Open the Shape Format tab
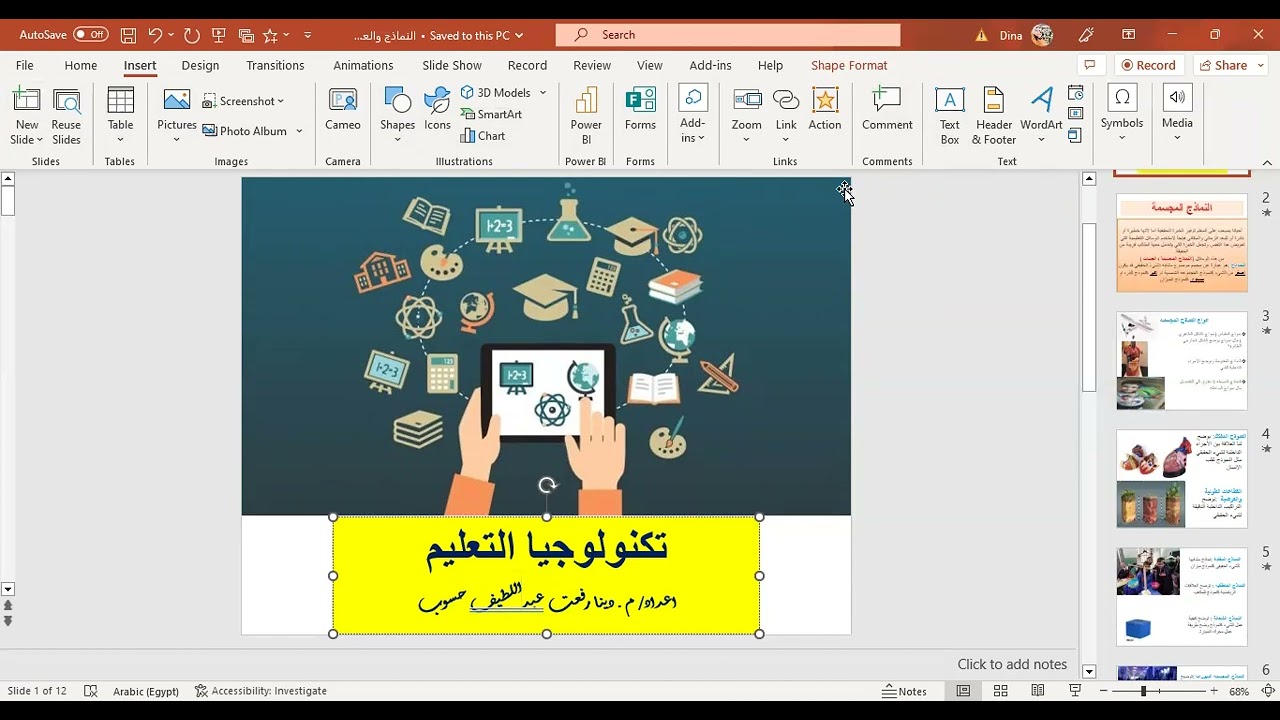1280x720 pixels. 849,65
